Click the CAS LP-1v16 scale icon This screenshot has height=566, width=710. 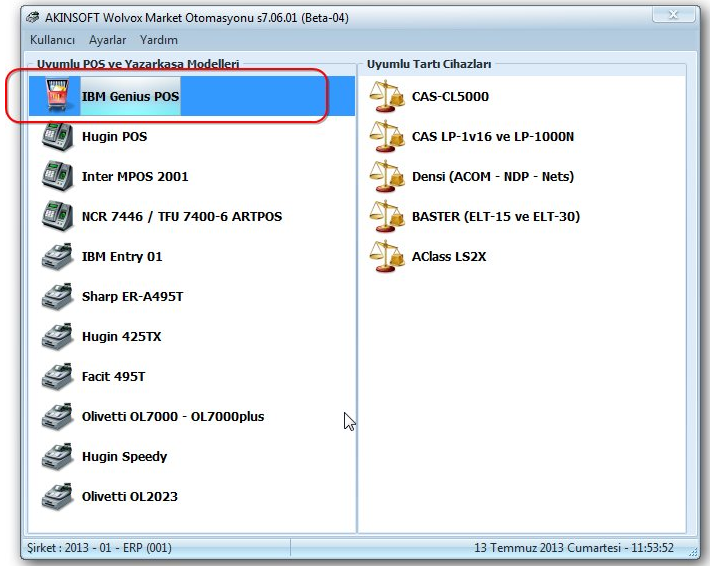point(387,136)
